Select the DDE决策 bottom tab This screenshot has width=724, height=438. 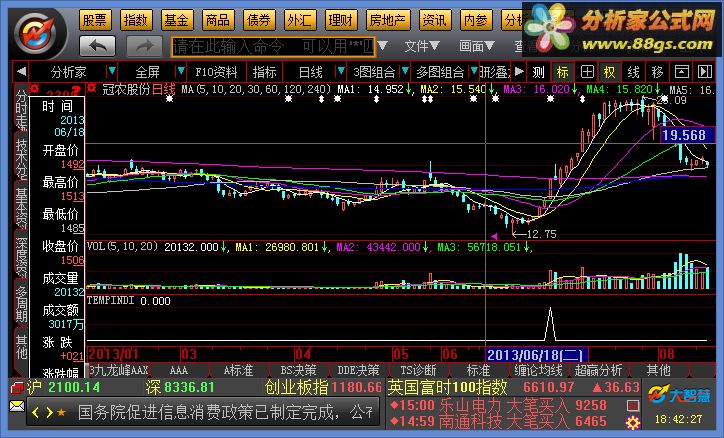point(358,370)
